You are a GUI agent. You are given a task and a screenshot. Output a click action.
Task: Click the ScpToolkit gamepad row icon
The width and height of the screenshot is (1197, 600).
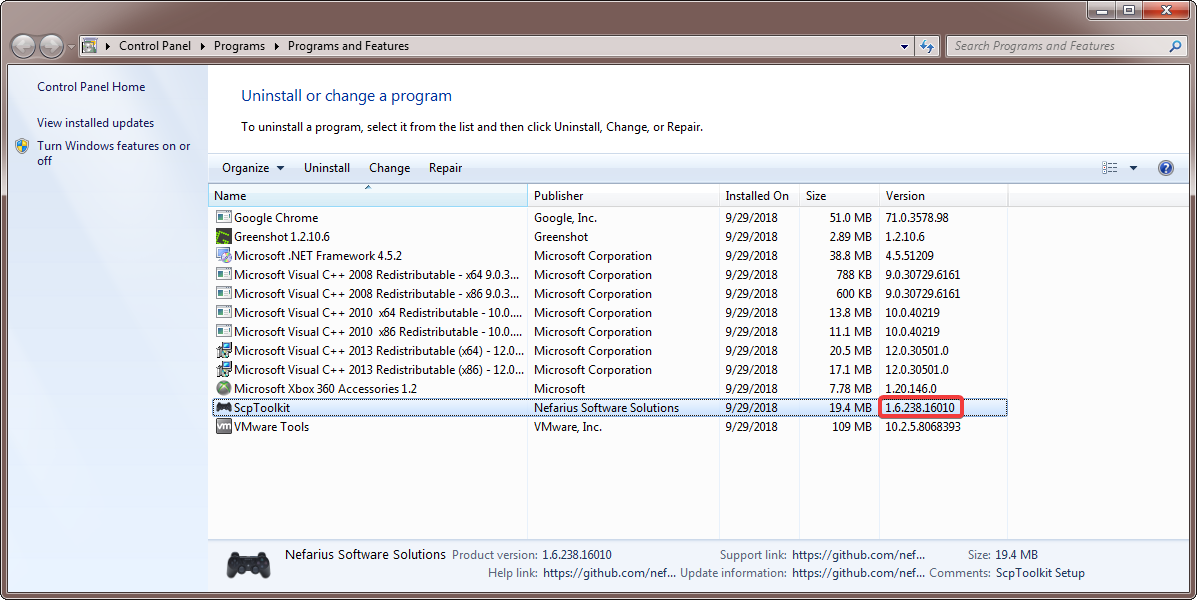(224, 408)
